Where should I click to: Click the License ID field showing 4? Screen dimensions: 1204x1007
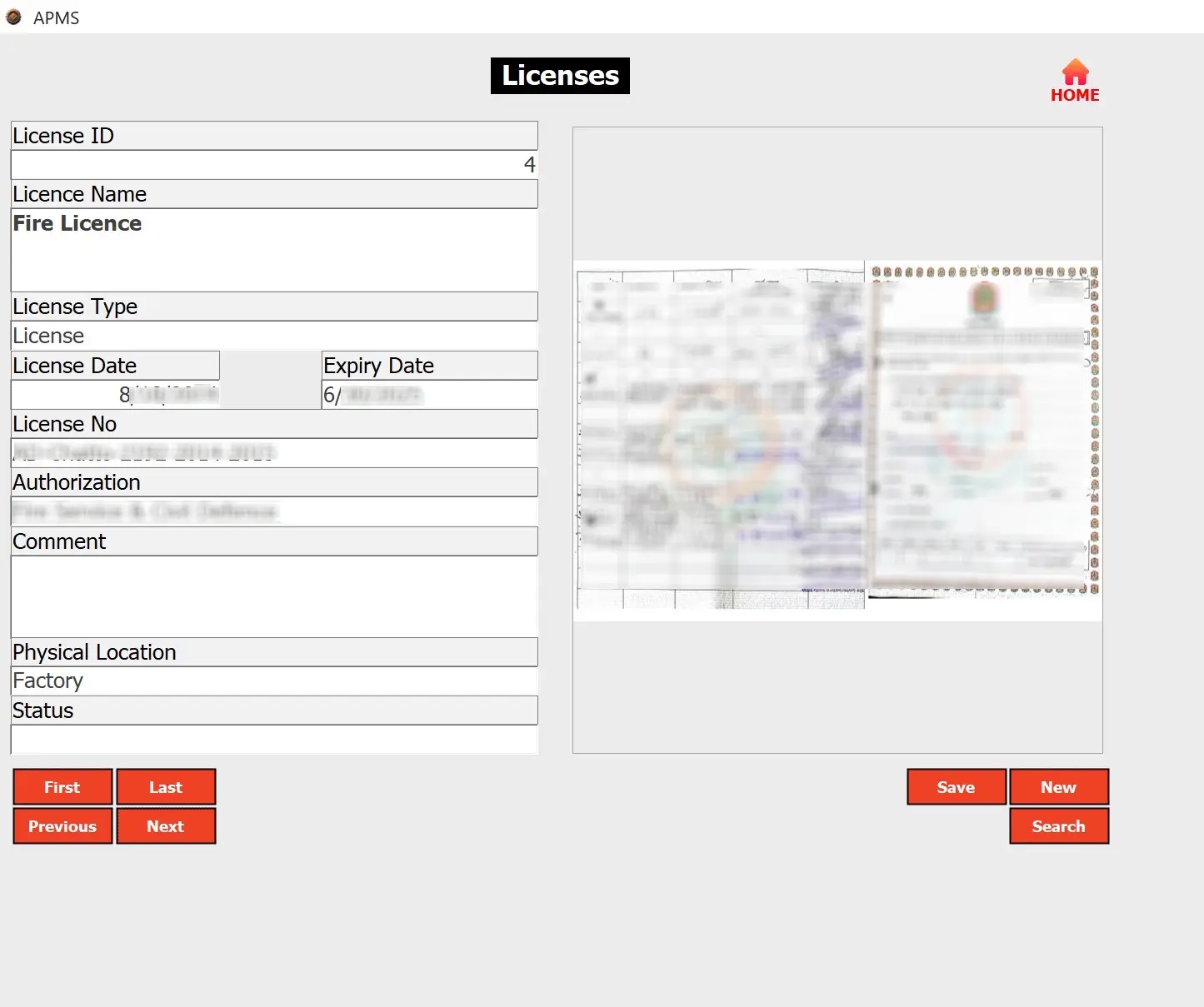tap(273, 165)
